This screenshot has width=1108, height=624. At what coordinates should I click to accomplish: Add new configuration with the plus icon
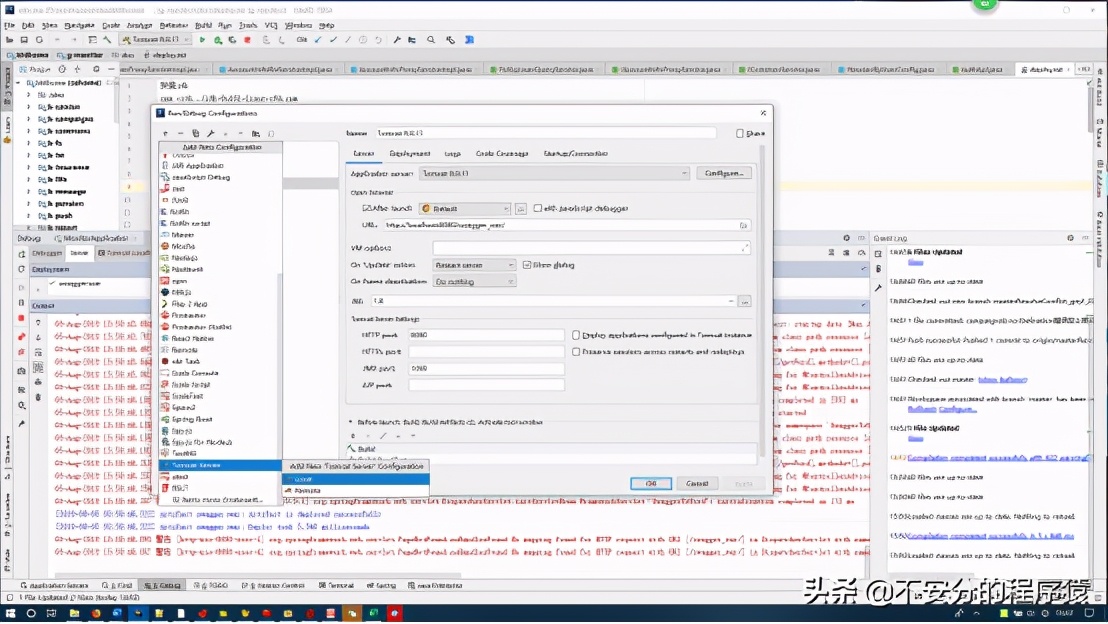pos(165,134)
